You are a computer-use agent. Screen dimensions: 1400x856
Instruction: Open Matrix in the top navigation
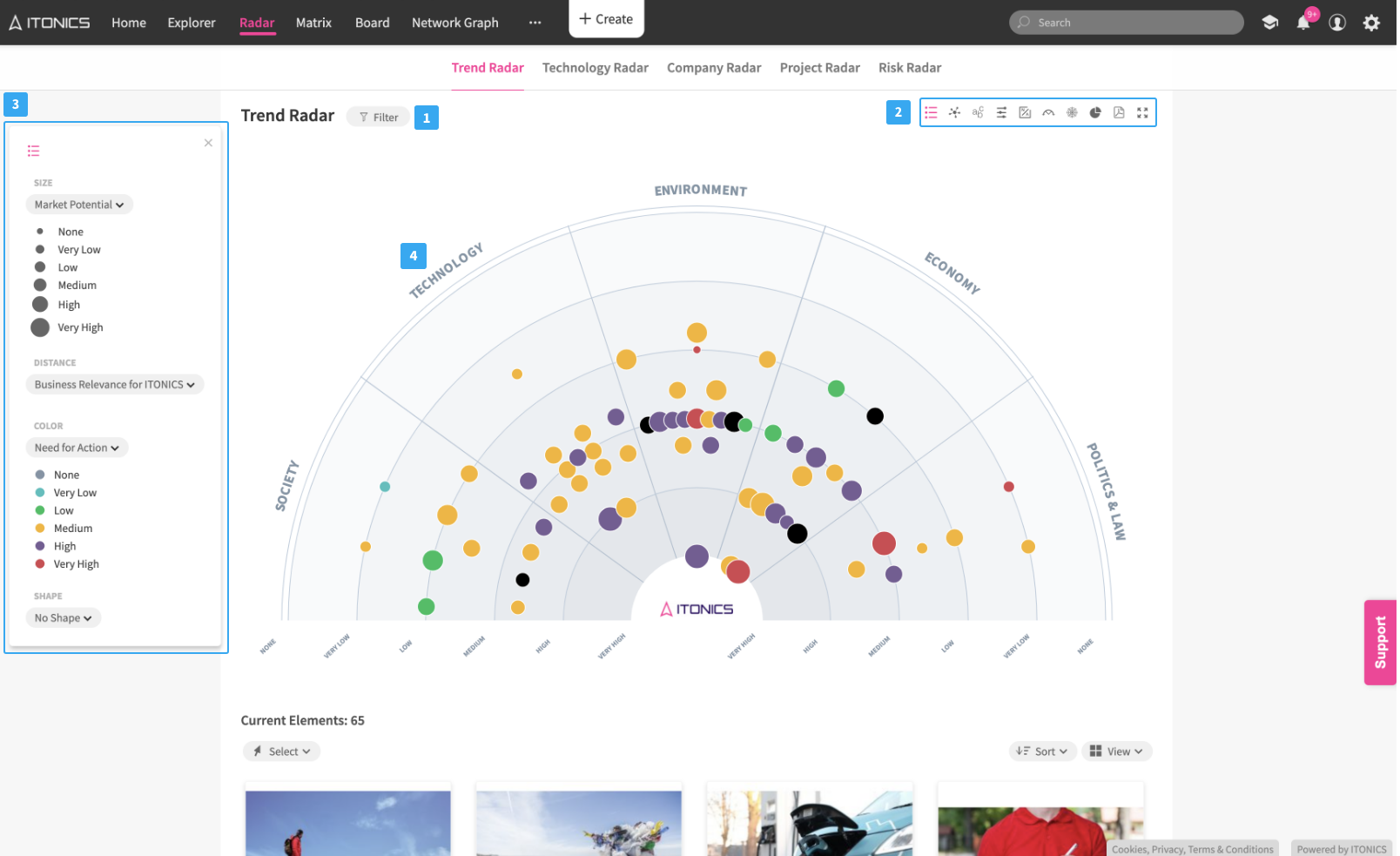(313, 23)
